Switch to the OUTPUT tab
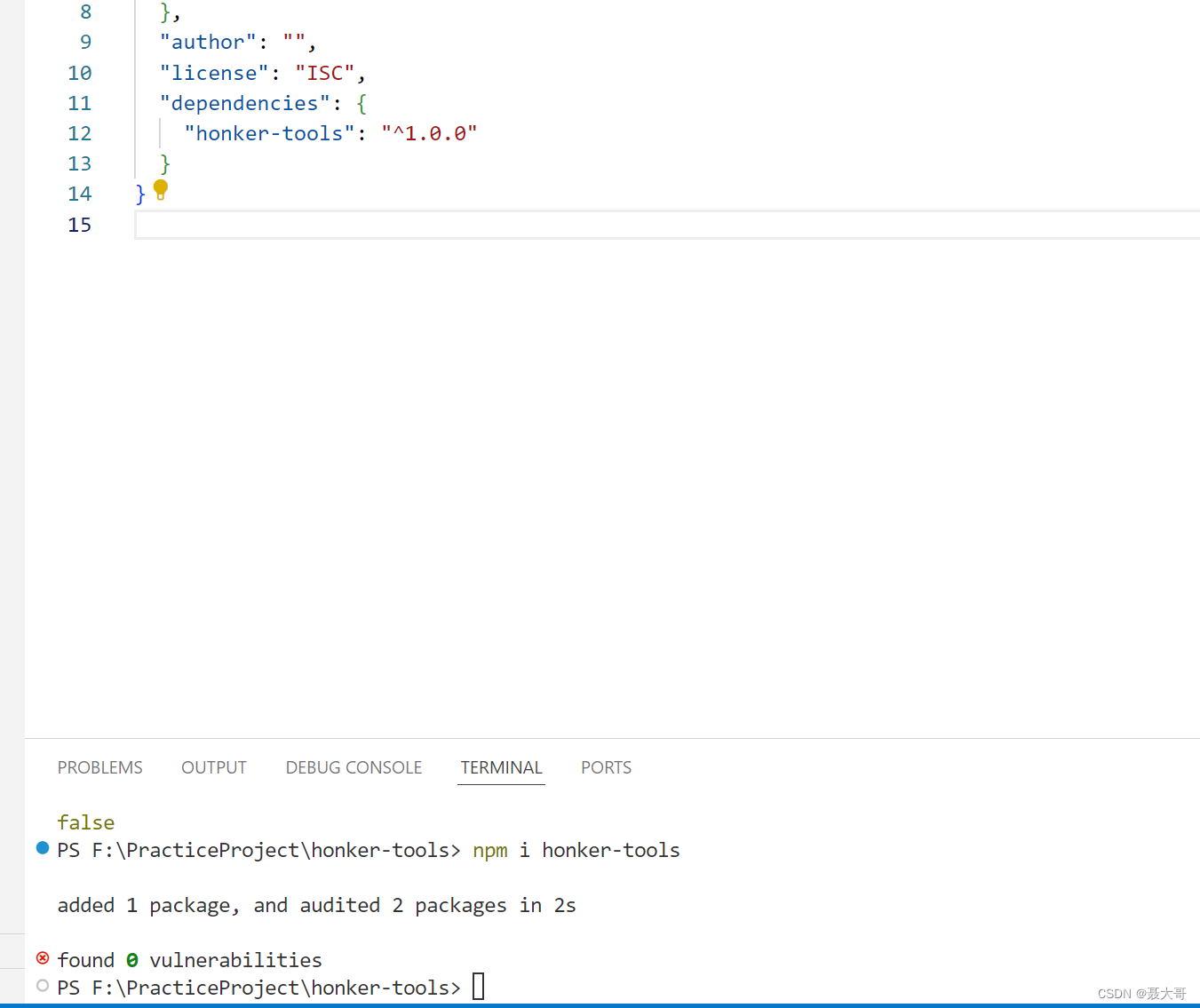The image size is (1200, 1008). (x=214, y=767)
